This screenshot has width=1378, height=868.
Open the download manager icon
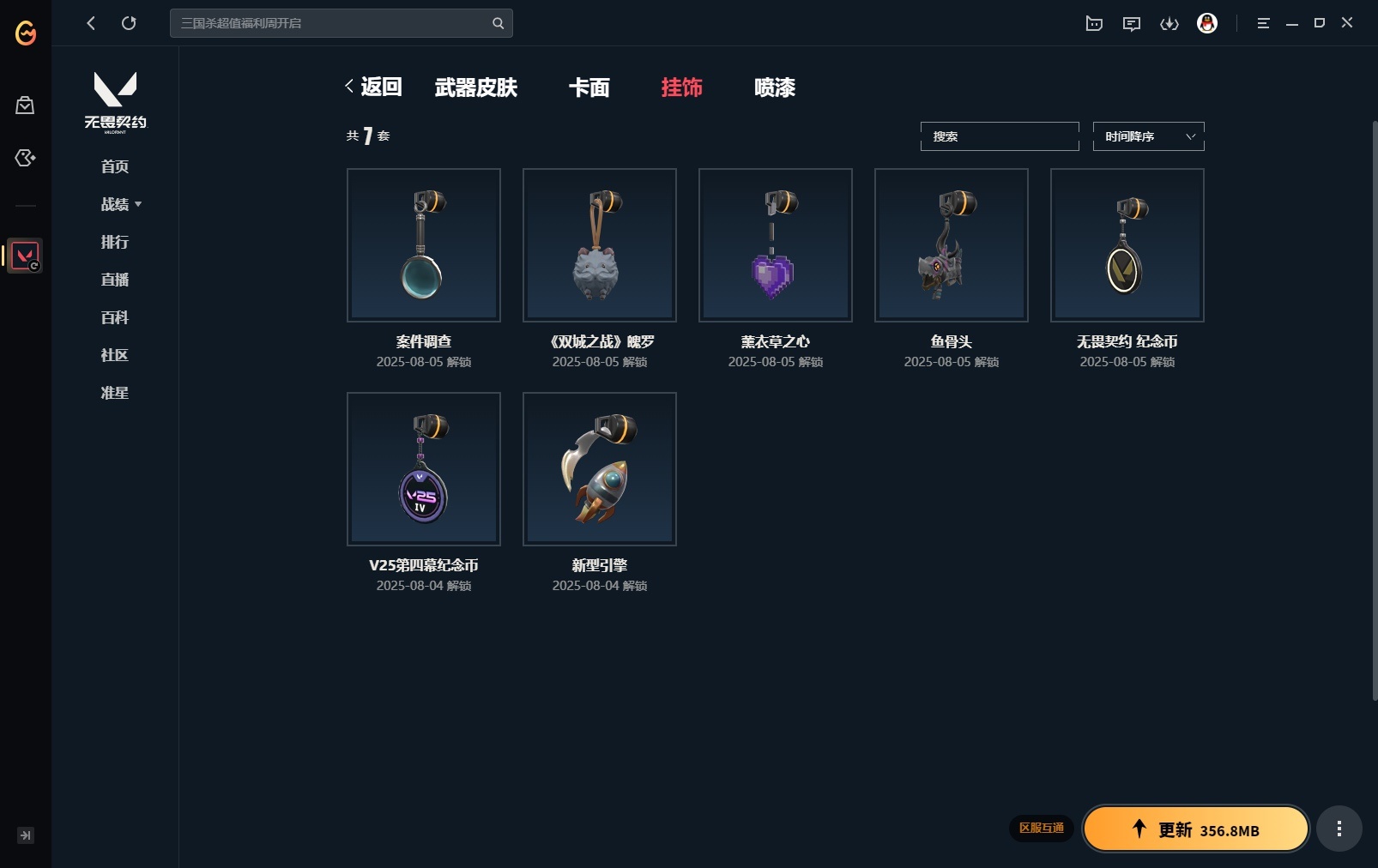click(x=1169, y=23)
